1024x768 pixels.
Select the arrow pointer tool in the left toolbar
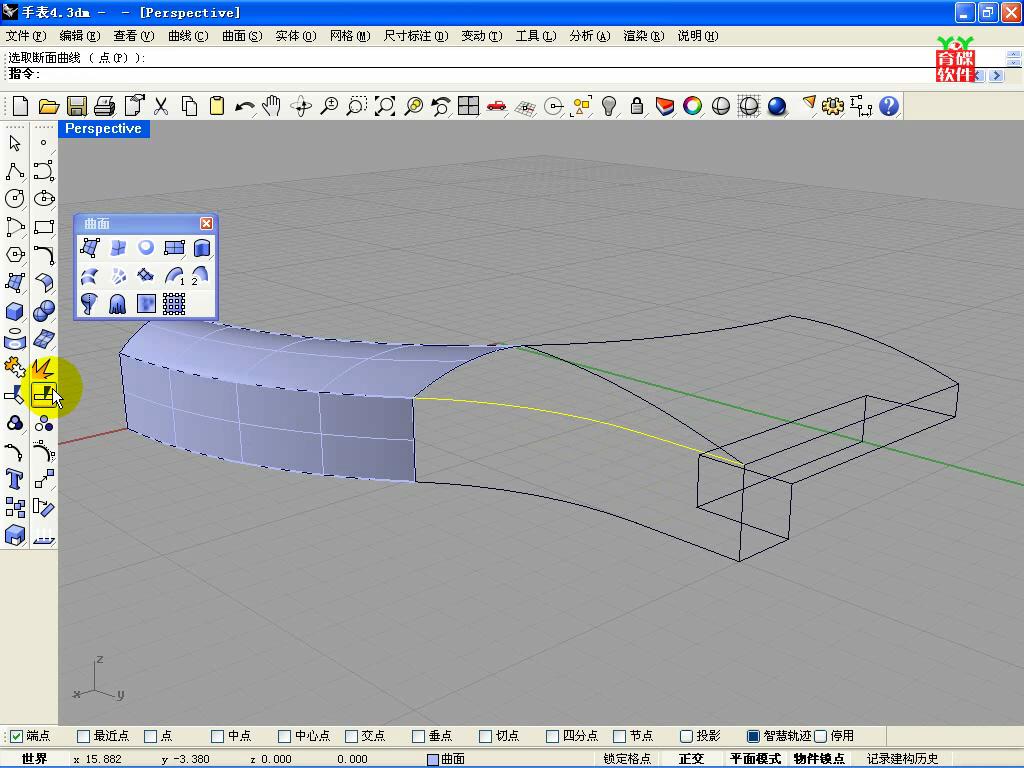[14, 143]
